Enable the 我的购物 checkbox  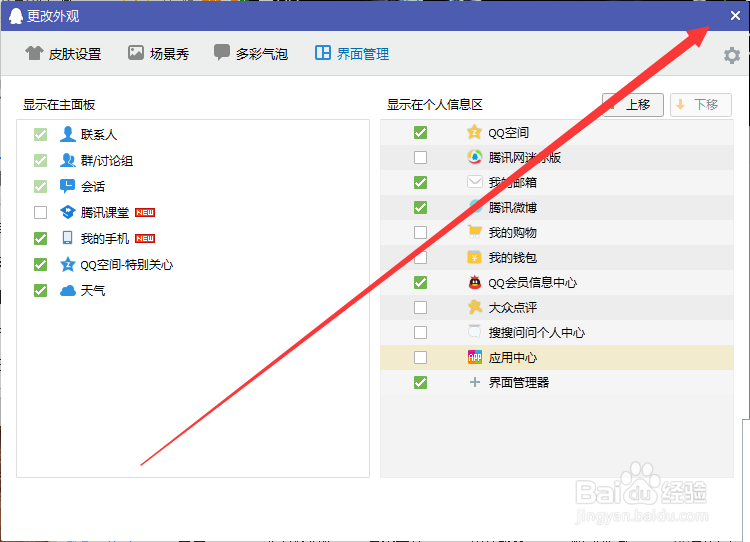420,232
